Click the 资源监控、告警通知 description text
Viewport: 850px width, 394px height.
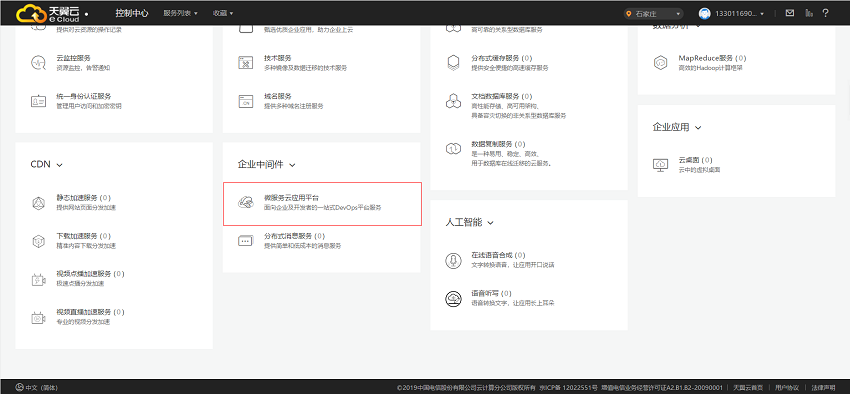83,68
